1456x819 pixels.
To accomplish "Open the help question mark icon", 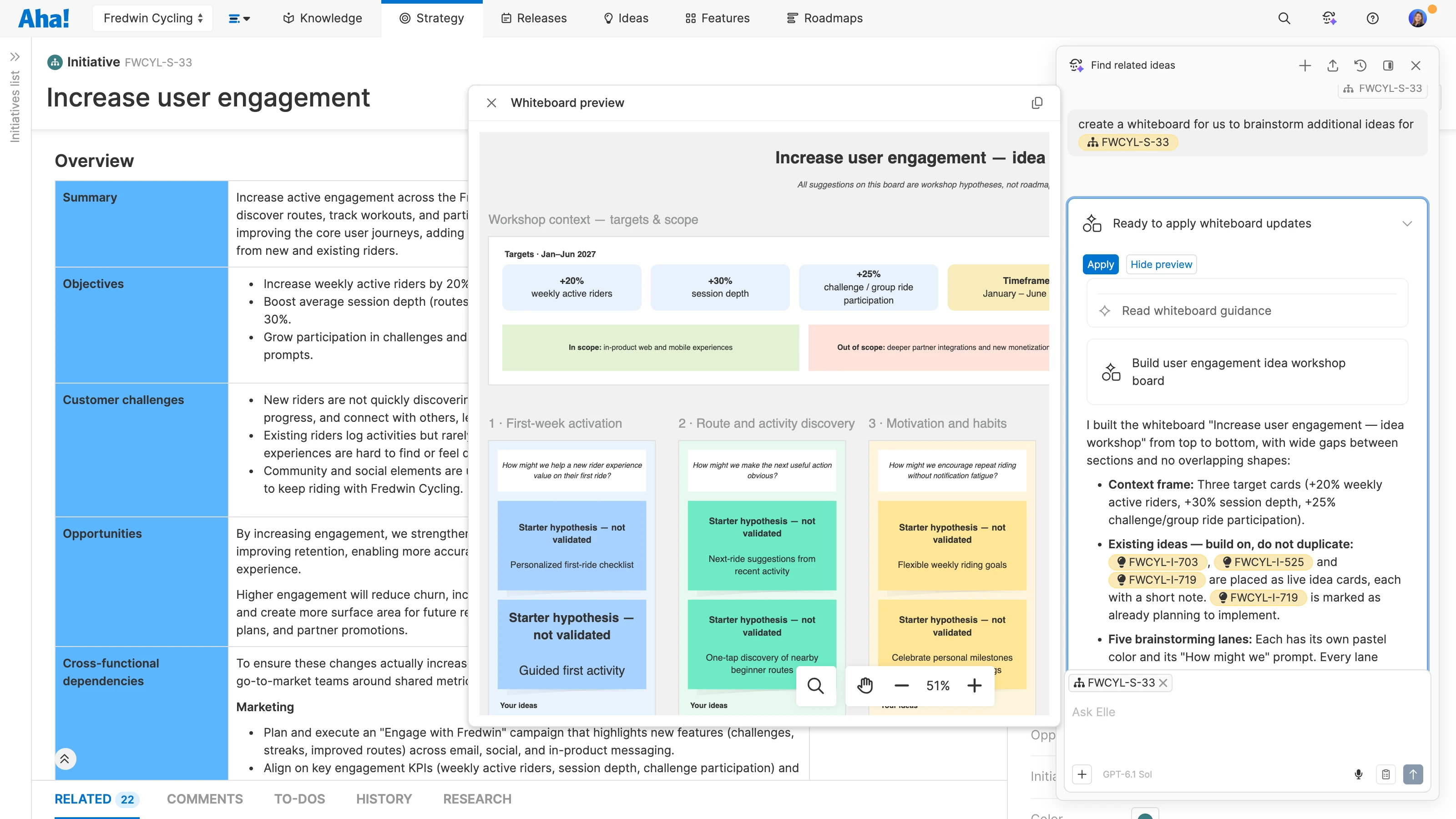I will pyautogui.click(x=1372, y=18).
